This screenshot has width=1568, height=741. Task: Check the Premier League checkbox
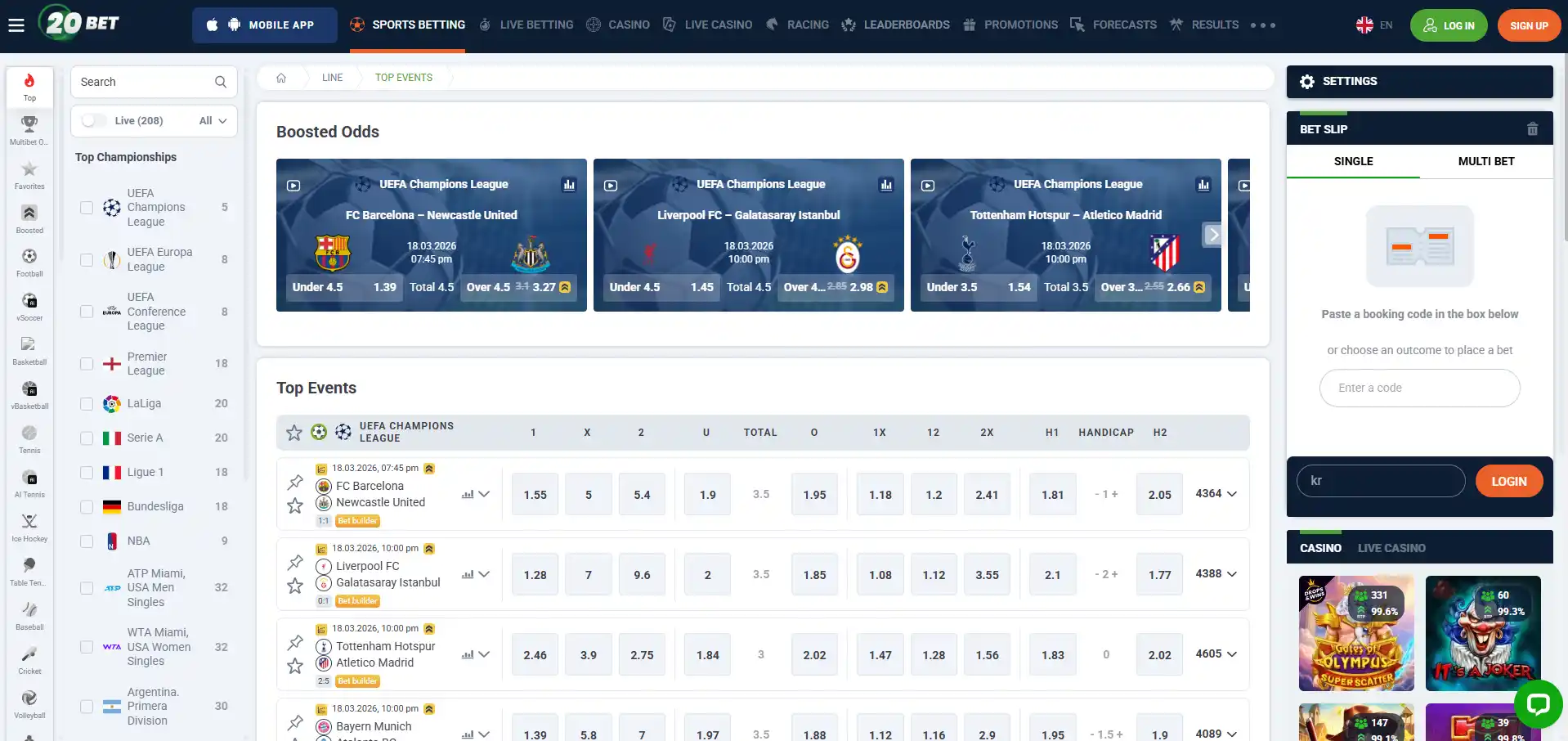[87, 364]
